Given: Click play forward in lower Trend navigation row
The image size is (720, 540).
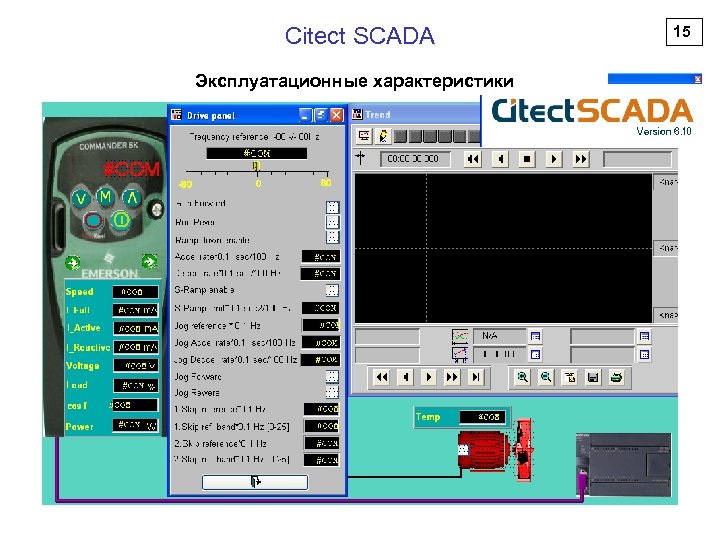Looking at the screenshot, I should coord(429,377).
